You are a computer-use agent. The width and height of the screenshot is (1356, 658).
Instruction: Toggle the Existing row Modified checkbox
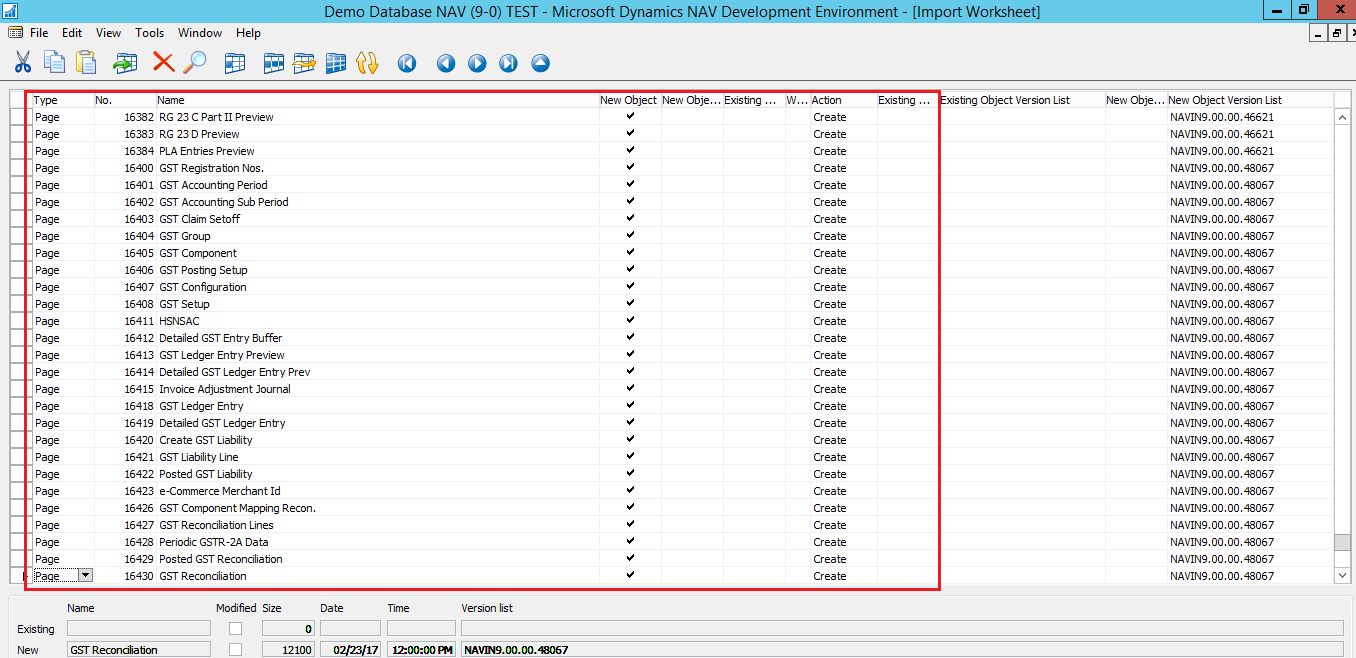click(x=235, y=629)
